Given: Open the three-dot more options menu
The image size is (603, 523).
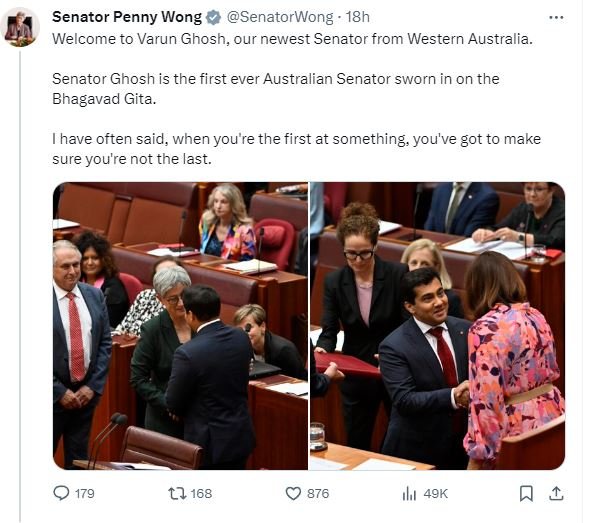Looking at the screenshot, I should (556, 17).
